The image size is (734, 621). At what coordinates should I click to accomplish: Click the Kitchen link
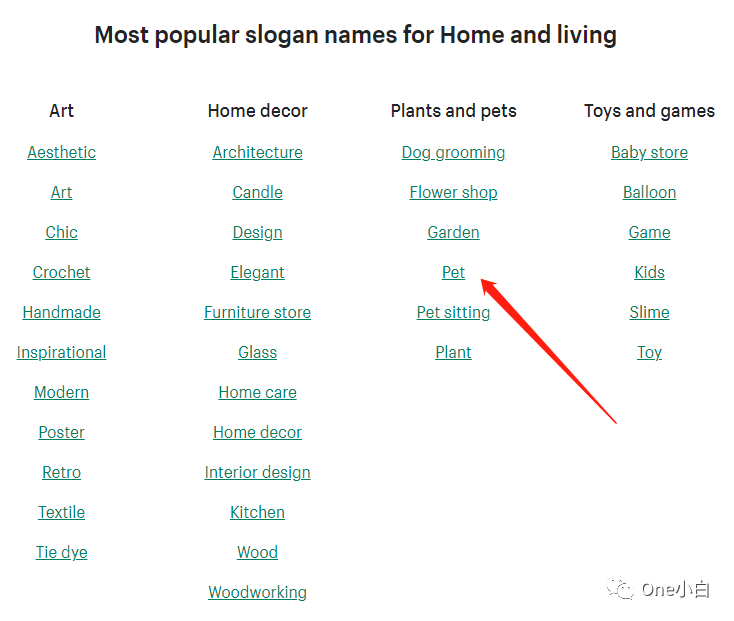tap(257, 512)
